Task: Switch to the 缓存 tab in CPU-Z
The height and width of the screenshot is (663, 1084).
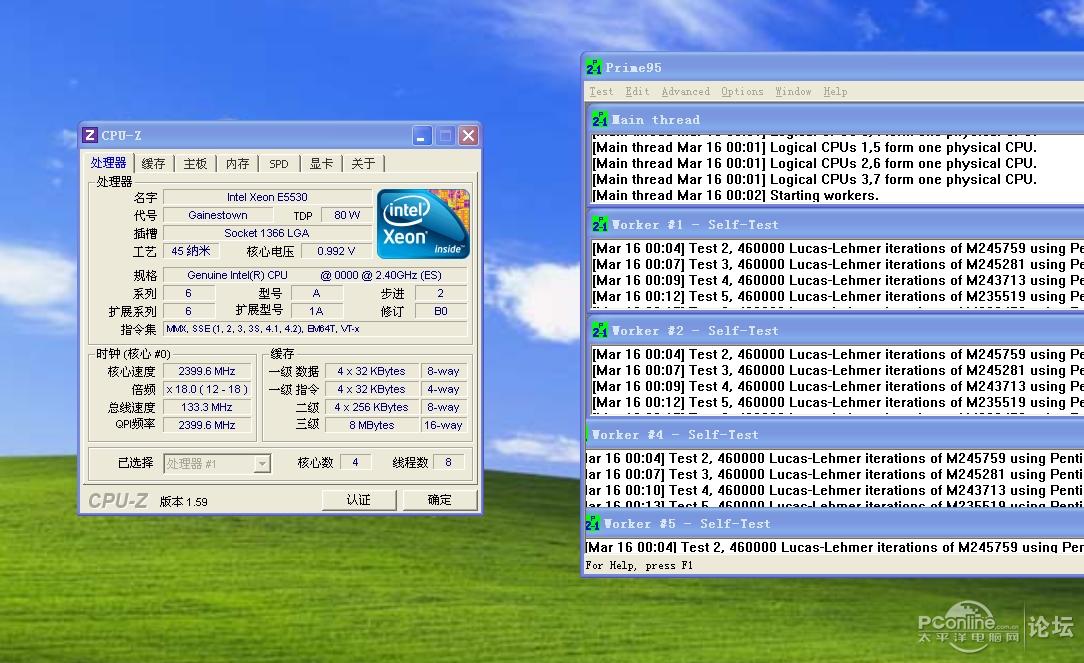Action: (153, 164)
